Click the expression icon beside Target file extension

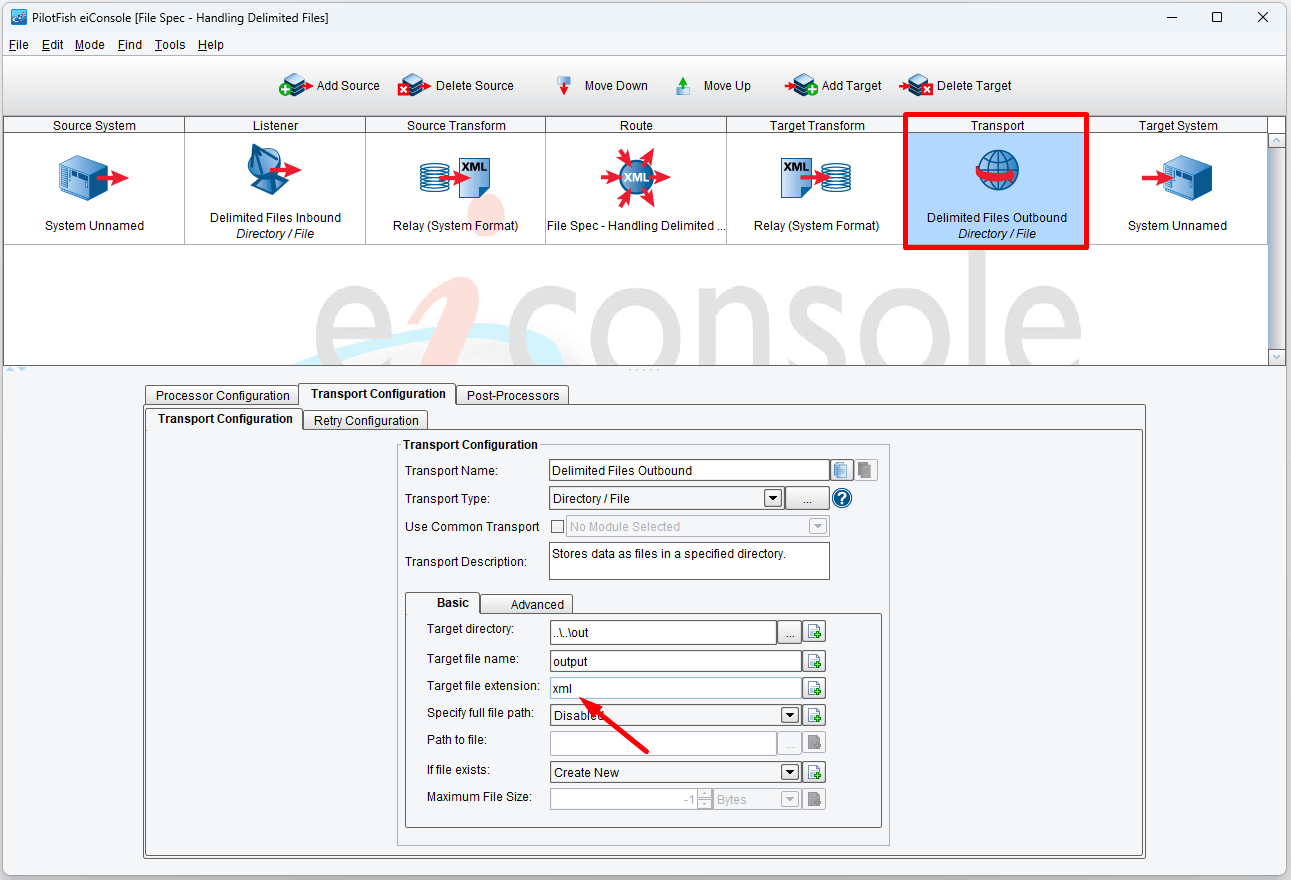click(x=815, y=688)
